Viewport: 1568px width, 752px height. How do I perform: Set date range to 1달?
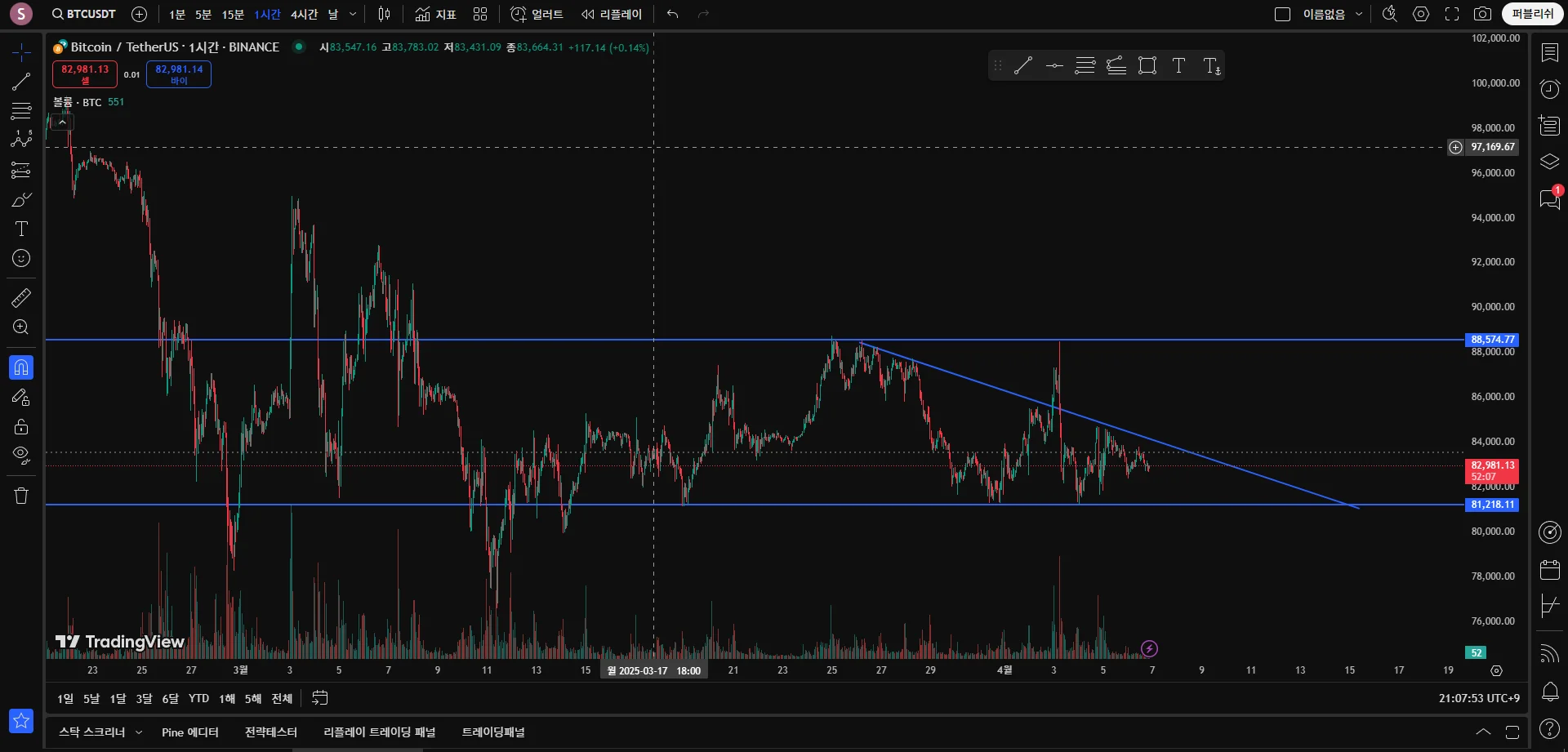tap(118, 698)
